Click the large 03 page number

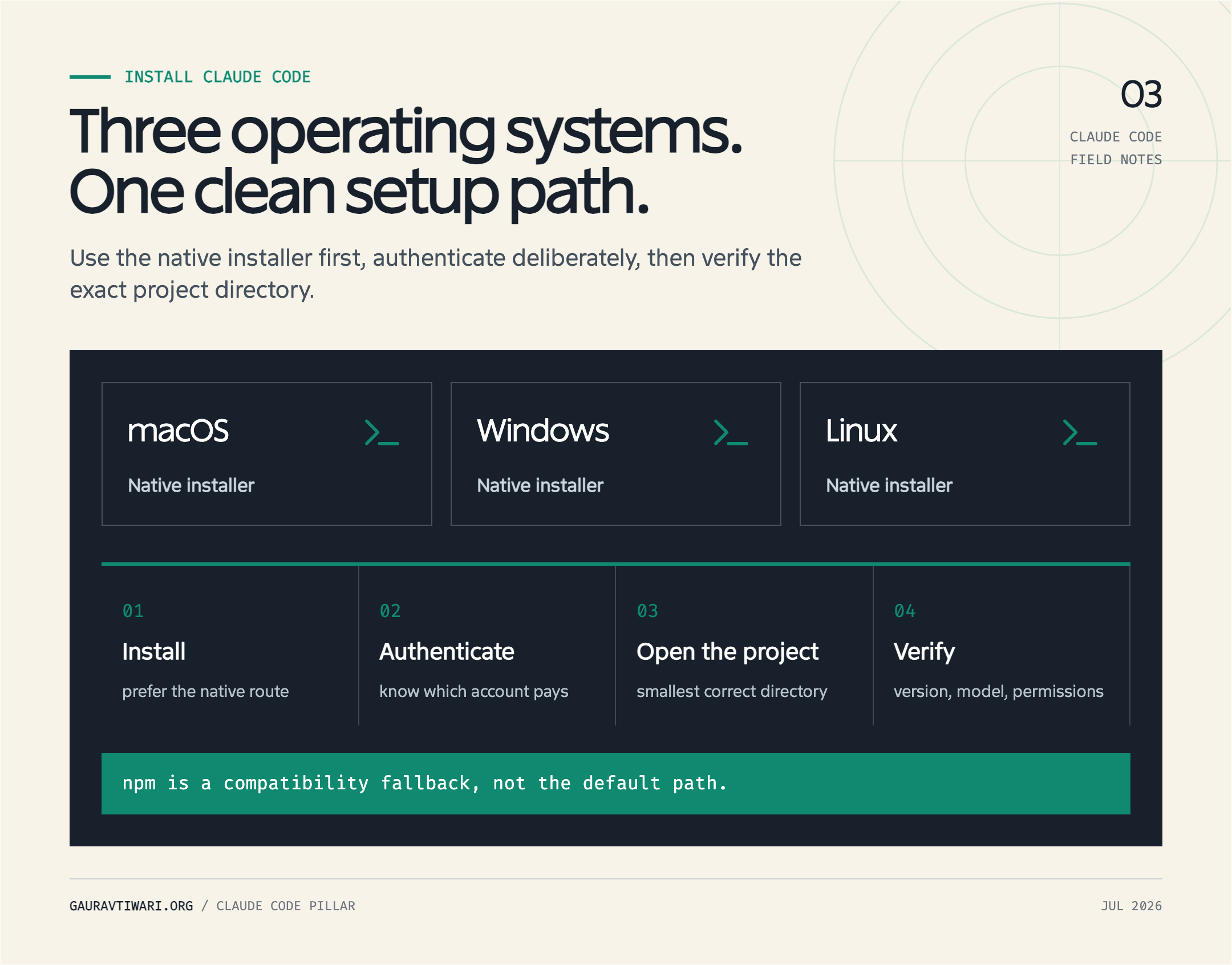coord(1141,95)
